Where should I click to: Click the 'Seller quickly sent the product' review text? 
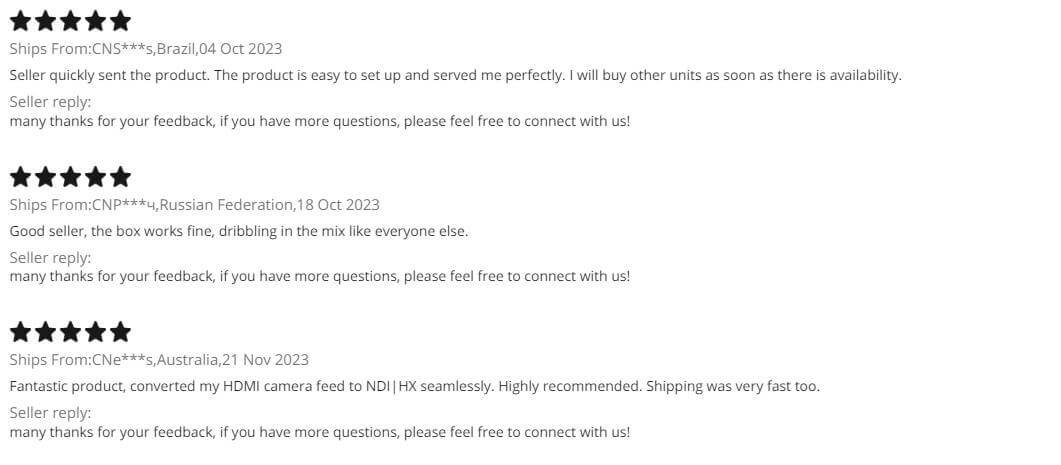tap(455, 75)
